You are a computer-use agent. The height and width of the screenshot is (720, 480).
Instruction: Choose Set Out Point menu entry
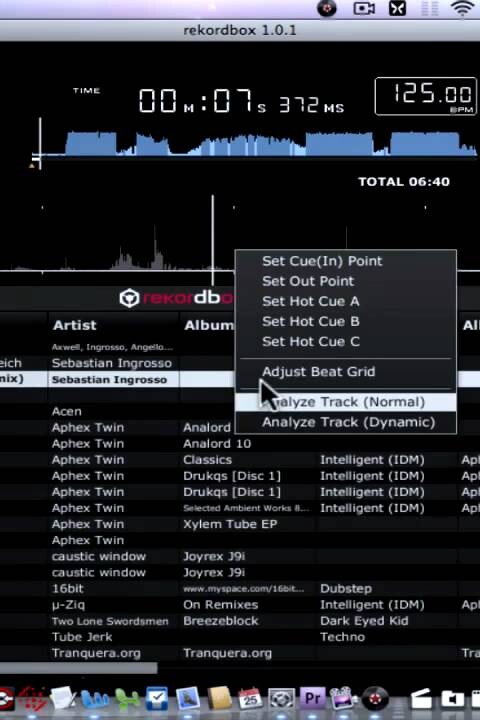[x=308, y=281]
